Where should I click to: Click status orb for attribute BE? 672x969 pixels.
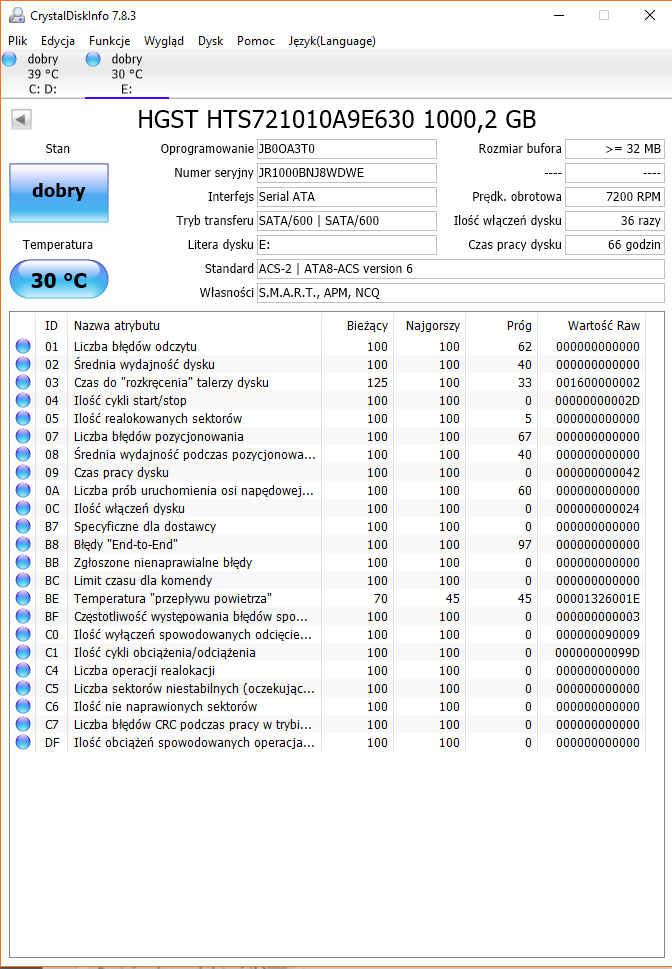tap(23, 598)
